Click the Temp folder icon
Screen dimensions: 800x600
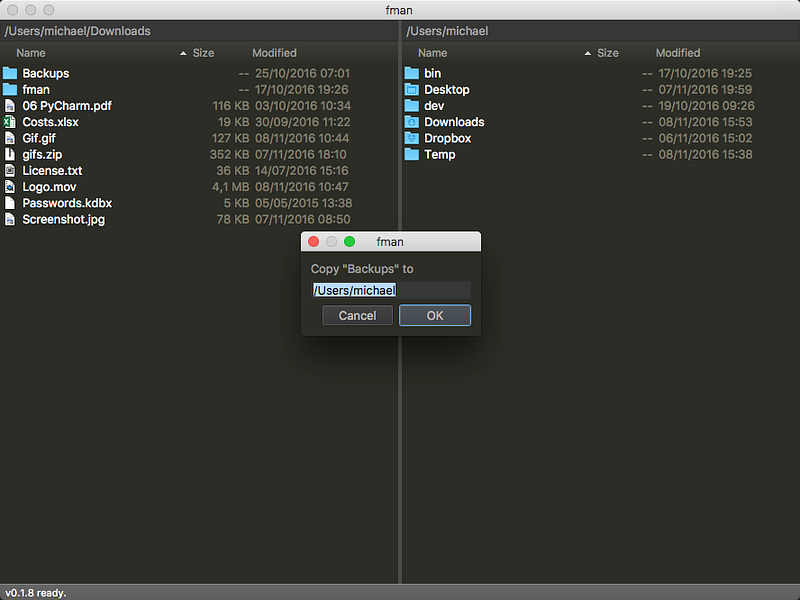412,154
